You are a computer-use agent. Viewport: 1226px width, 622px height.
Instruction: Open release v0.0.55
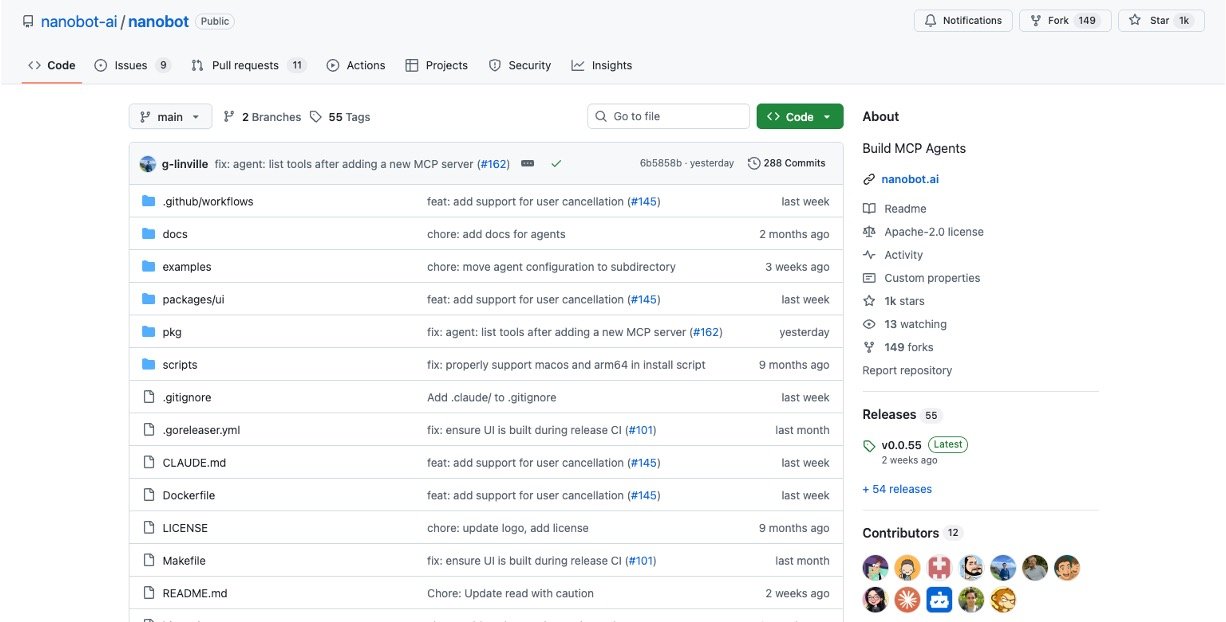pos(901,445)
